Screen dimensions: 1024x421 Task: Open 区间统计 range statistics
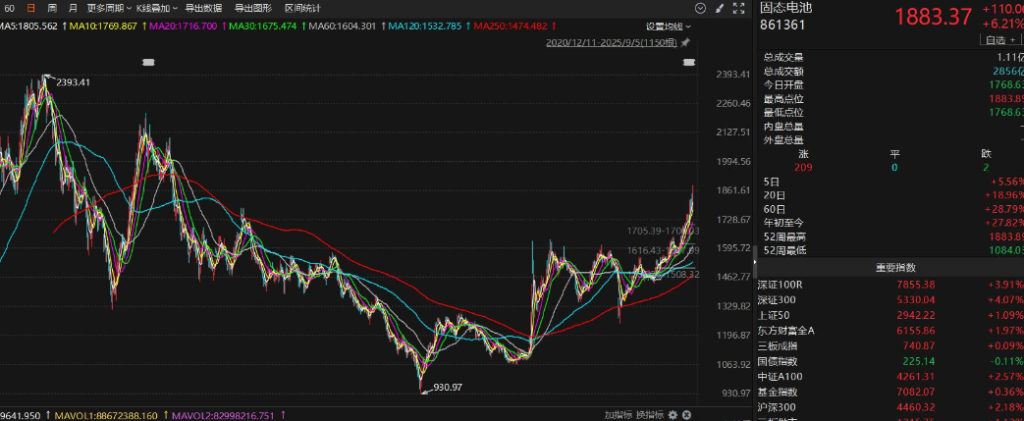[302, 8]
